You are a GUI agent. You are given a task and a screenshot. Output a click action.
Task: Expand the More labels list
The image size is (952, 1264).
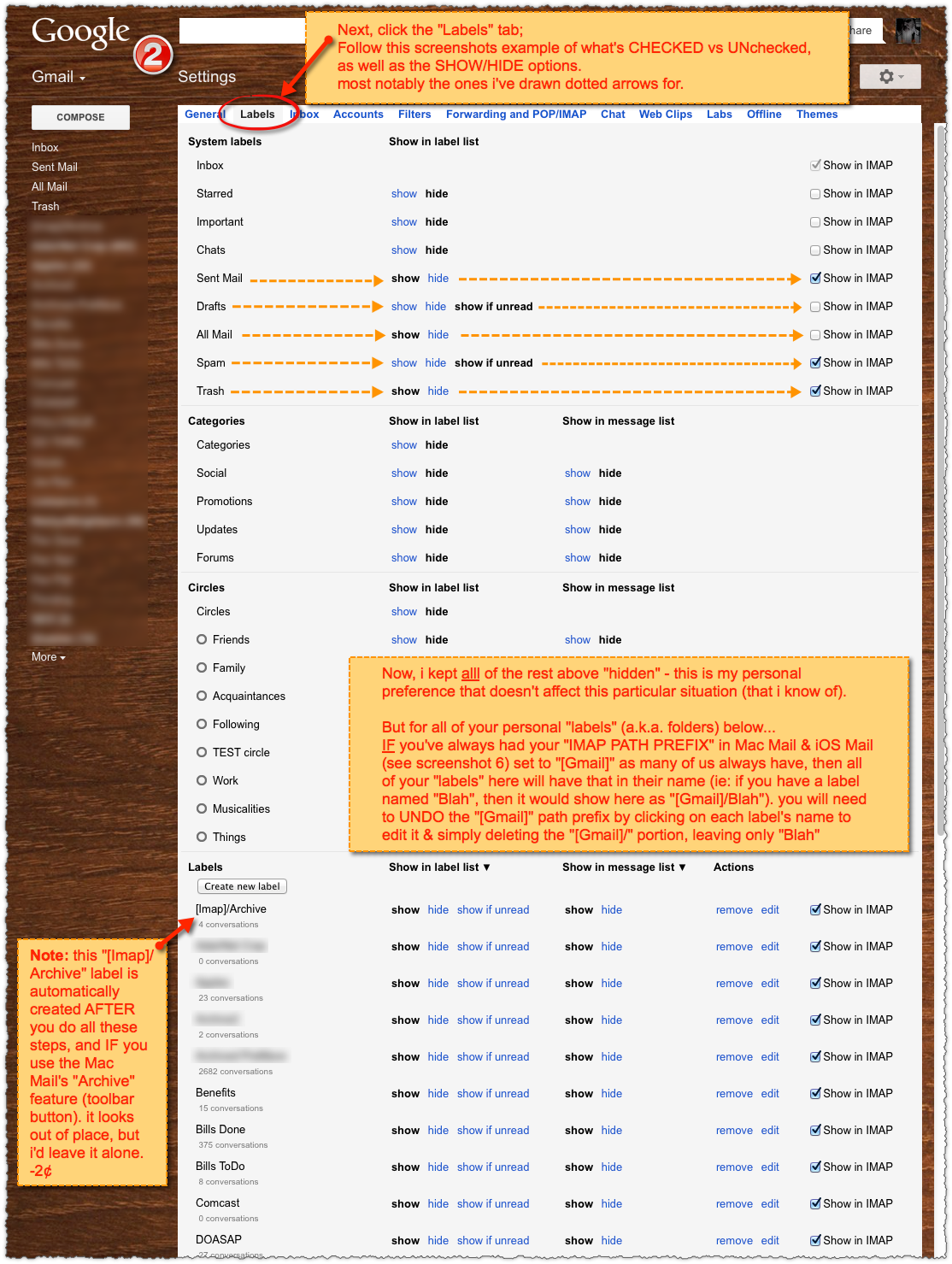point(48,657)
